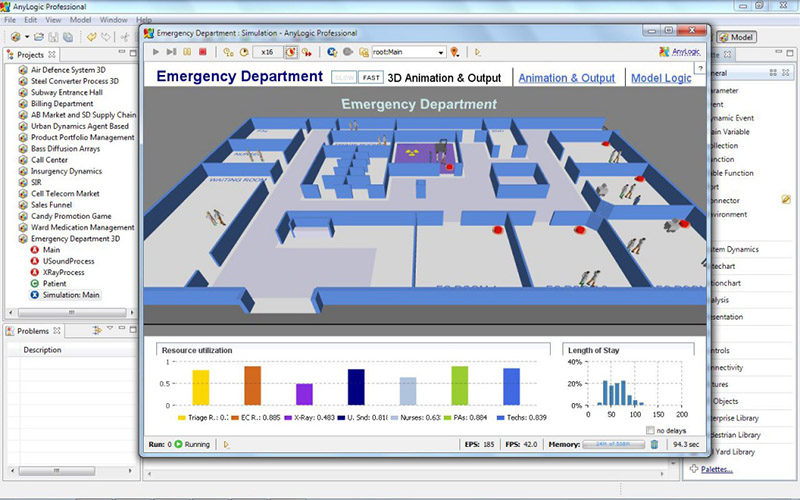Select Air Defence System 3D project

click(68, 70)
